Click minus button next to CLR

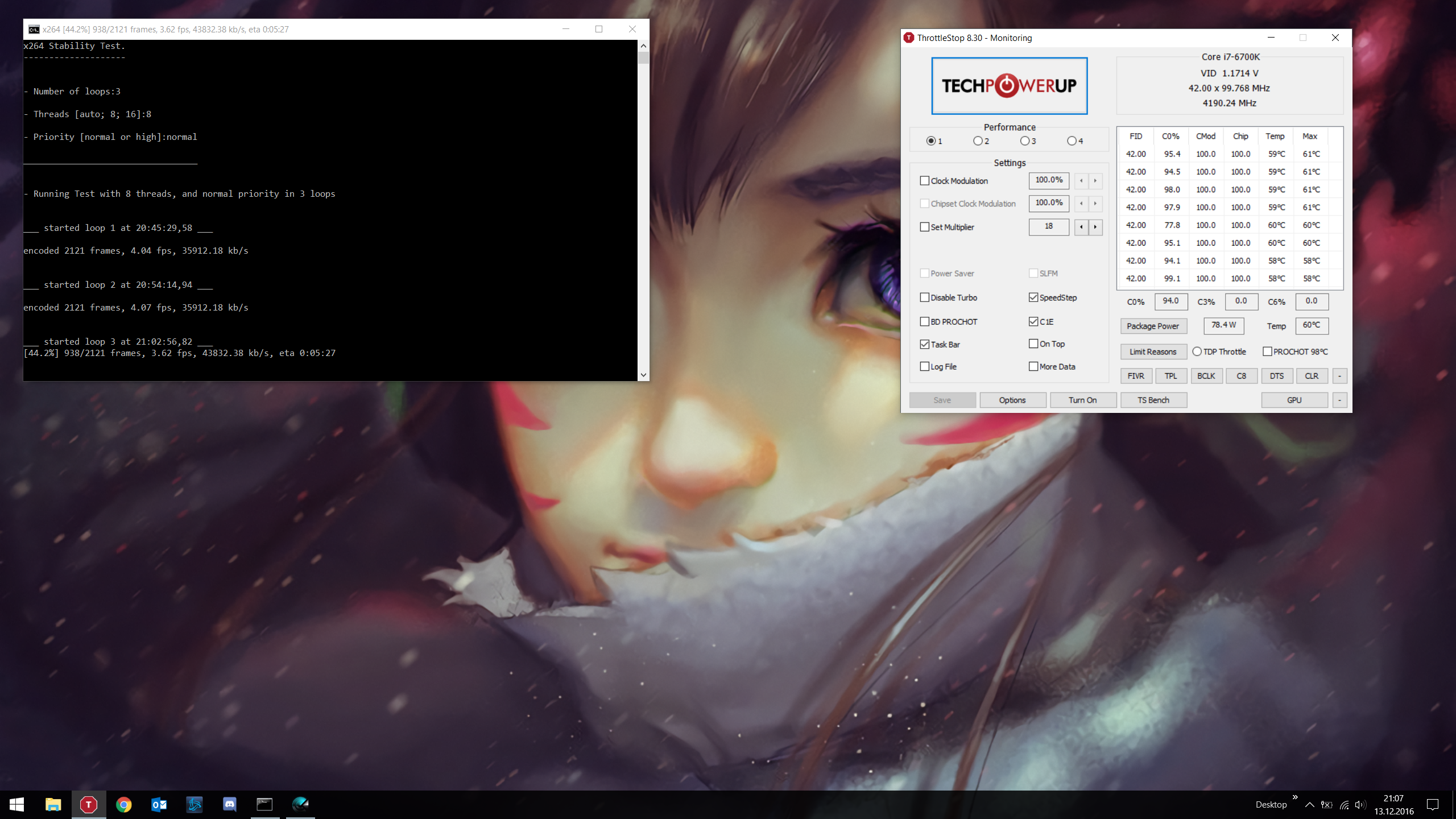pos(1339,376)
